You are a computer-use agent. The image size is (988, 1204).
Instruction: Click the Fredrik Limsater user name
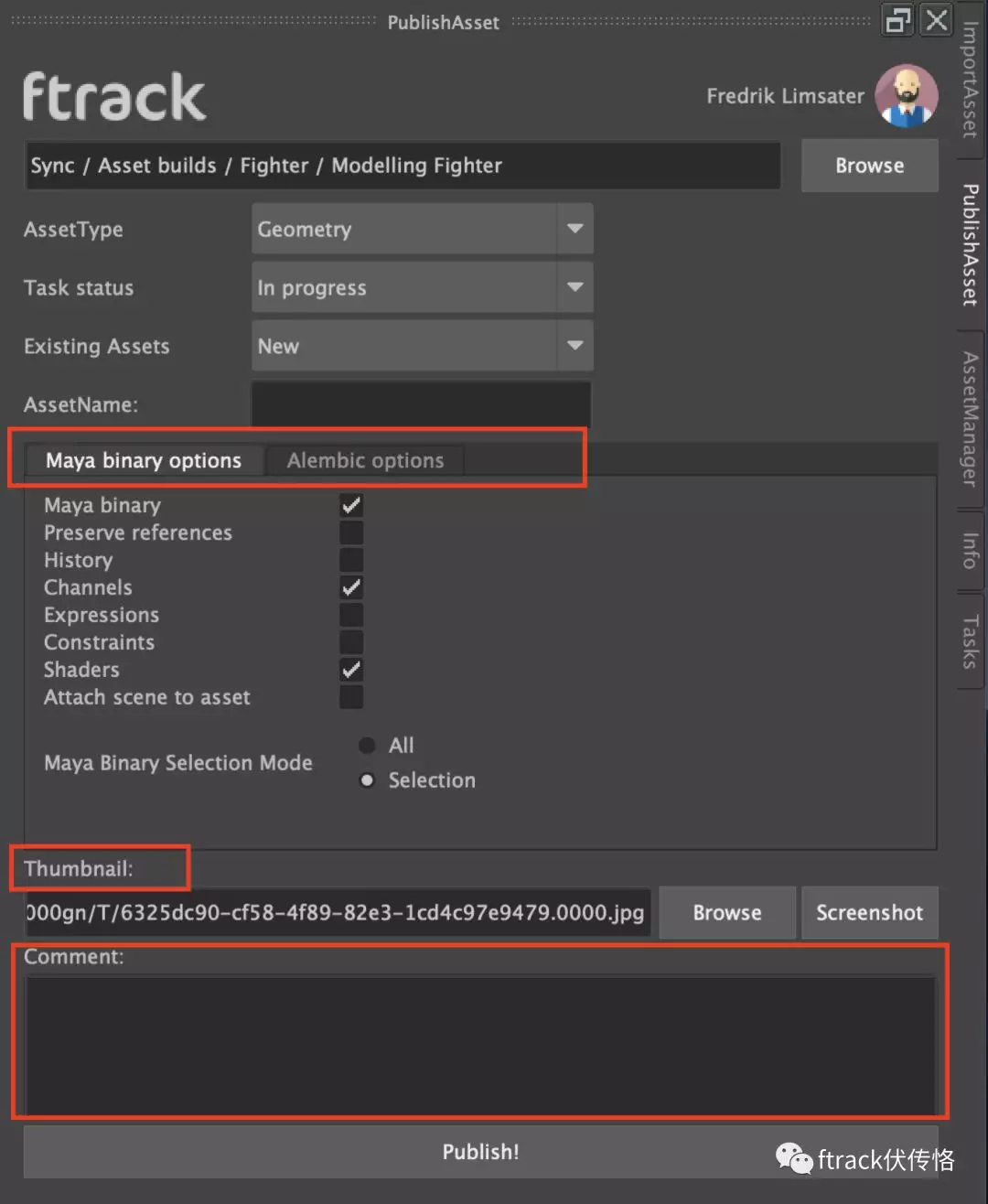coord(785,96)
